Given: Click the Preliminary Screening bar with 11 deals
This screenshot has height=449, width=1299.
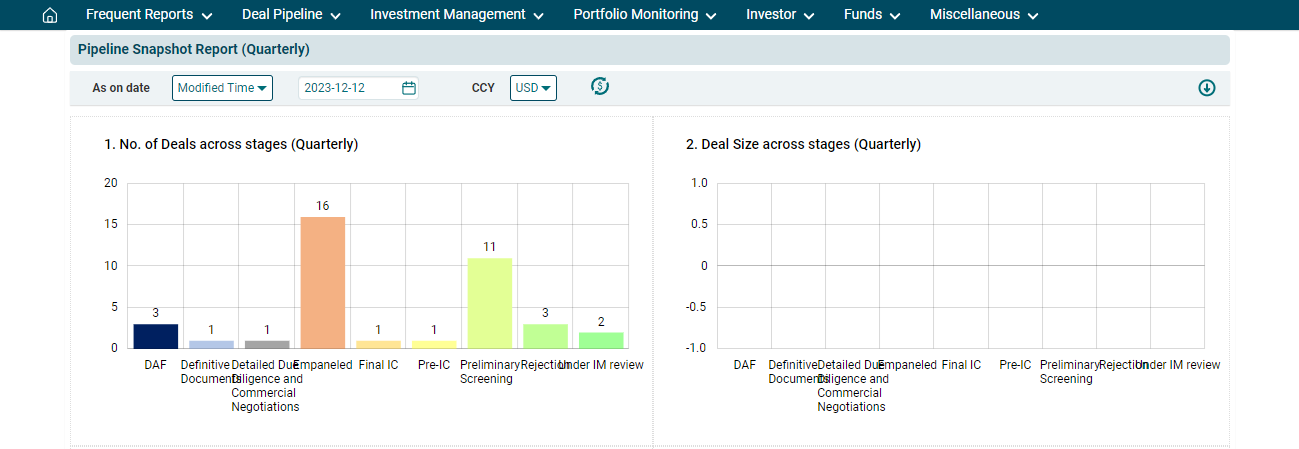Looking at the screenshot, I should tap(490, 303).
